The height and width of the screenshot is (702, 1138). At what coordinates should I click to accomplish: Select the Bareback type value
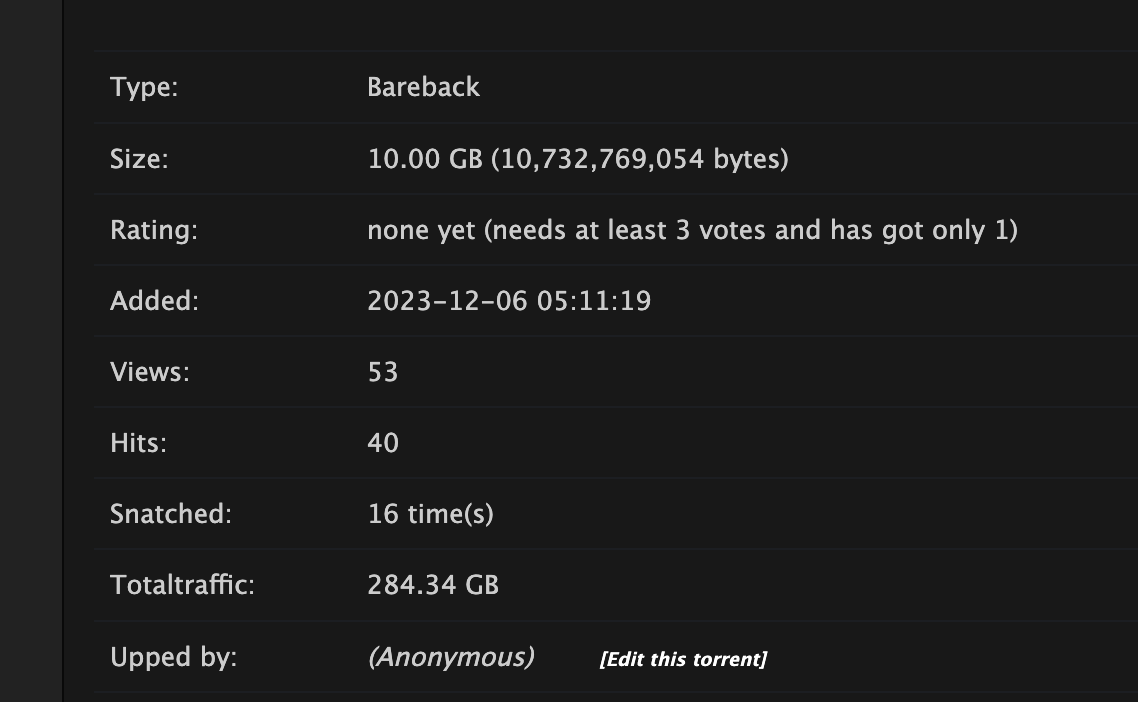coord(423,87)
